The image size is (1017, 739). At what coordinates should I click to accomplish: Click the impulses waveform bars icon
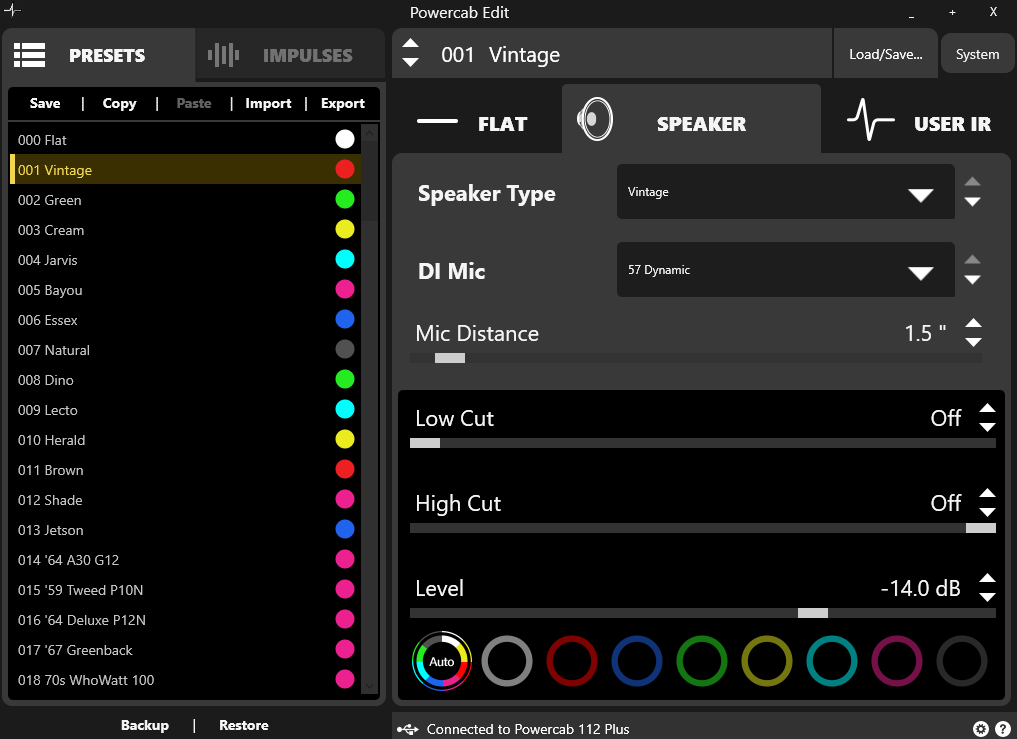point(223,55)
